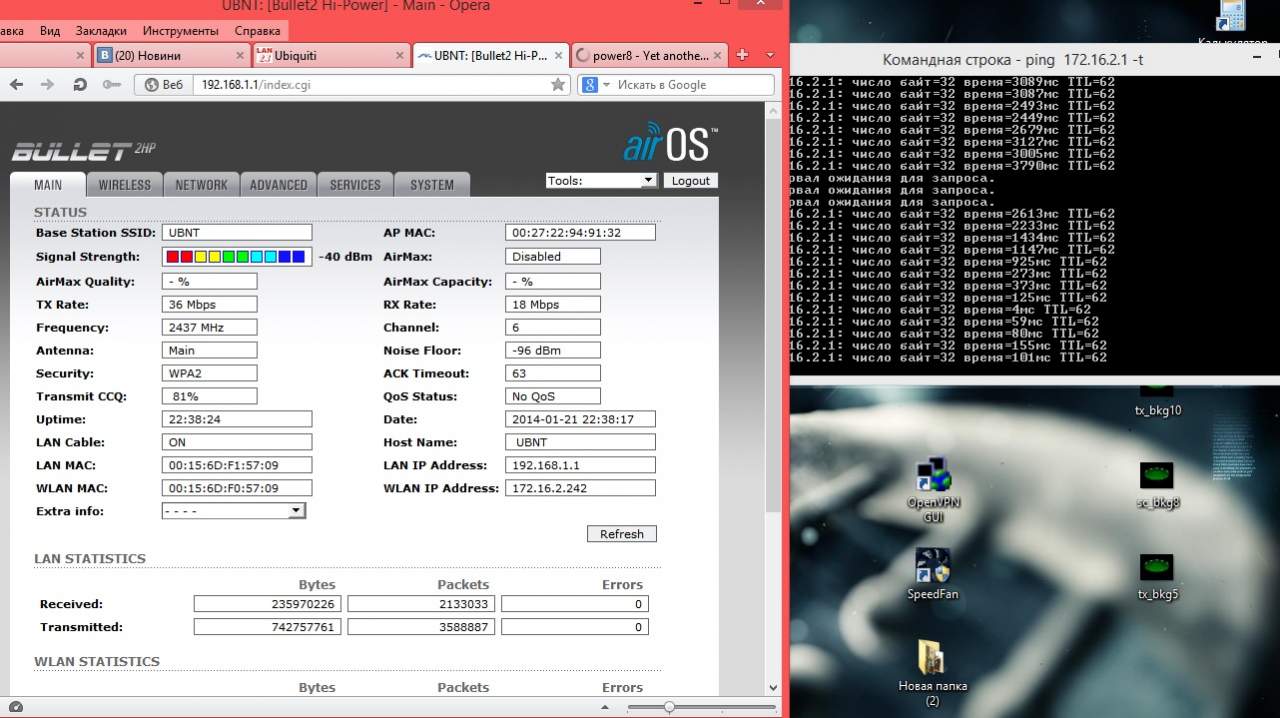
Task: Adjust the page zoom slider
Action: pyautogui.click(x=669, y=707)
